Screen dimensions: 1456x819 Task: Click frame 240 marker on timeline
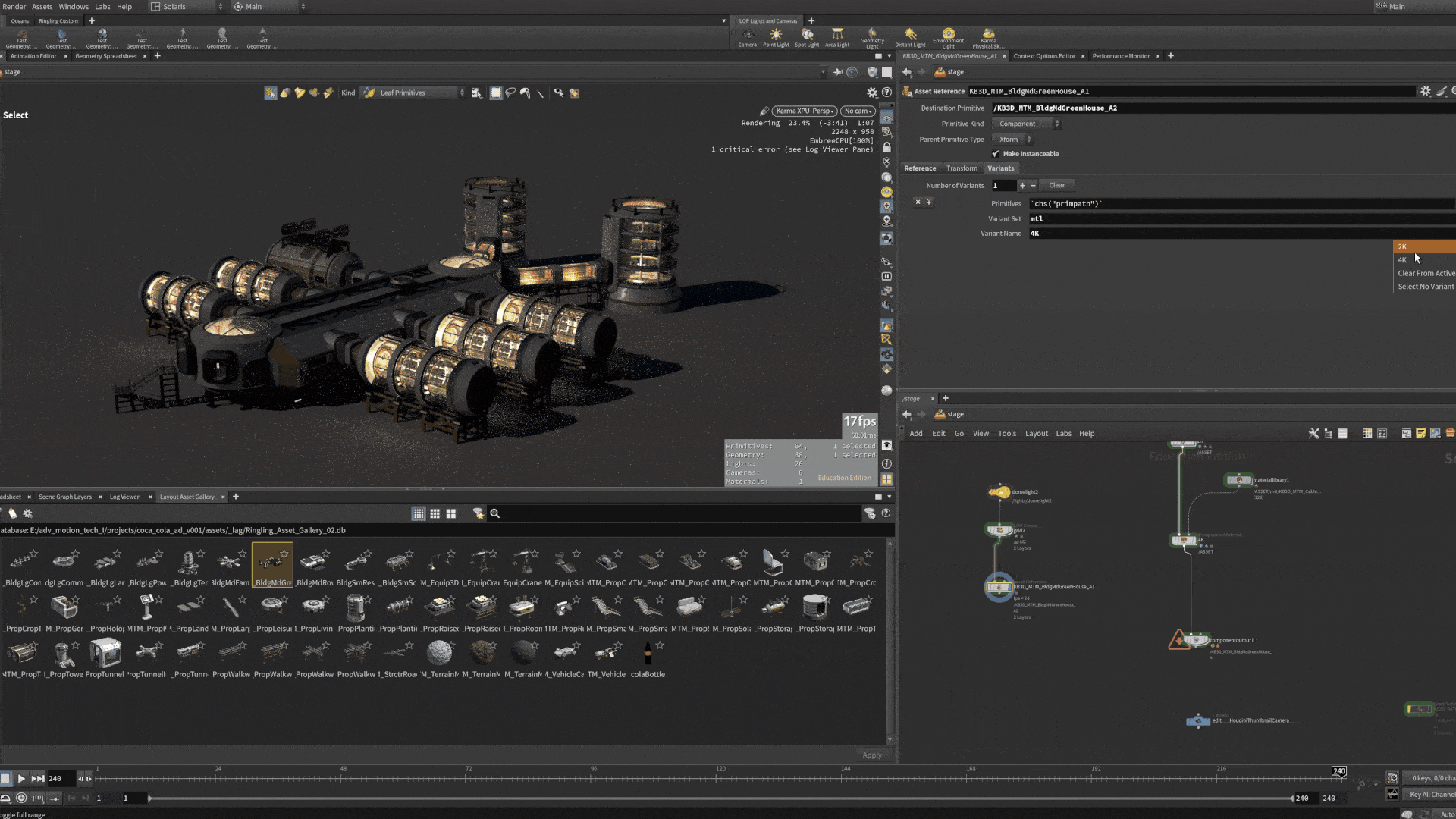point(1339,771)
